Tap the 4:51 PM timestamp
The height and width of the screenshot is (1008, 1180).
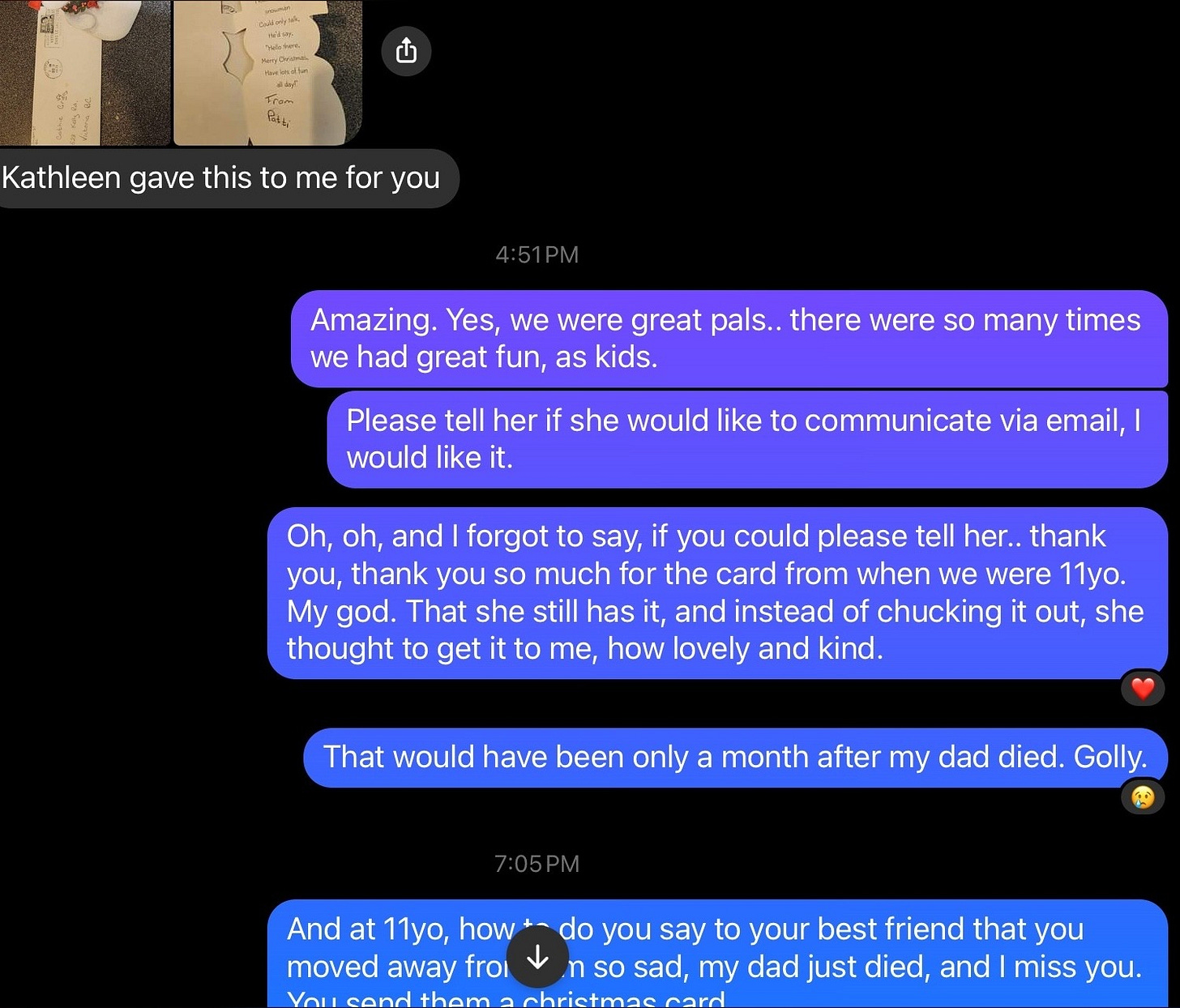537,254
